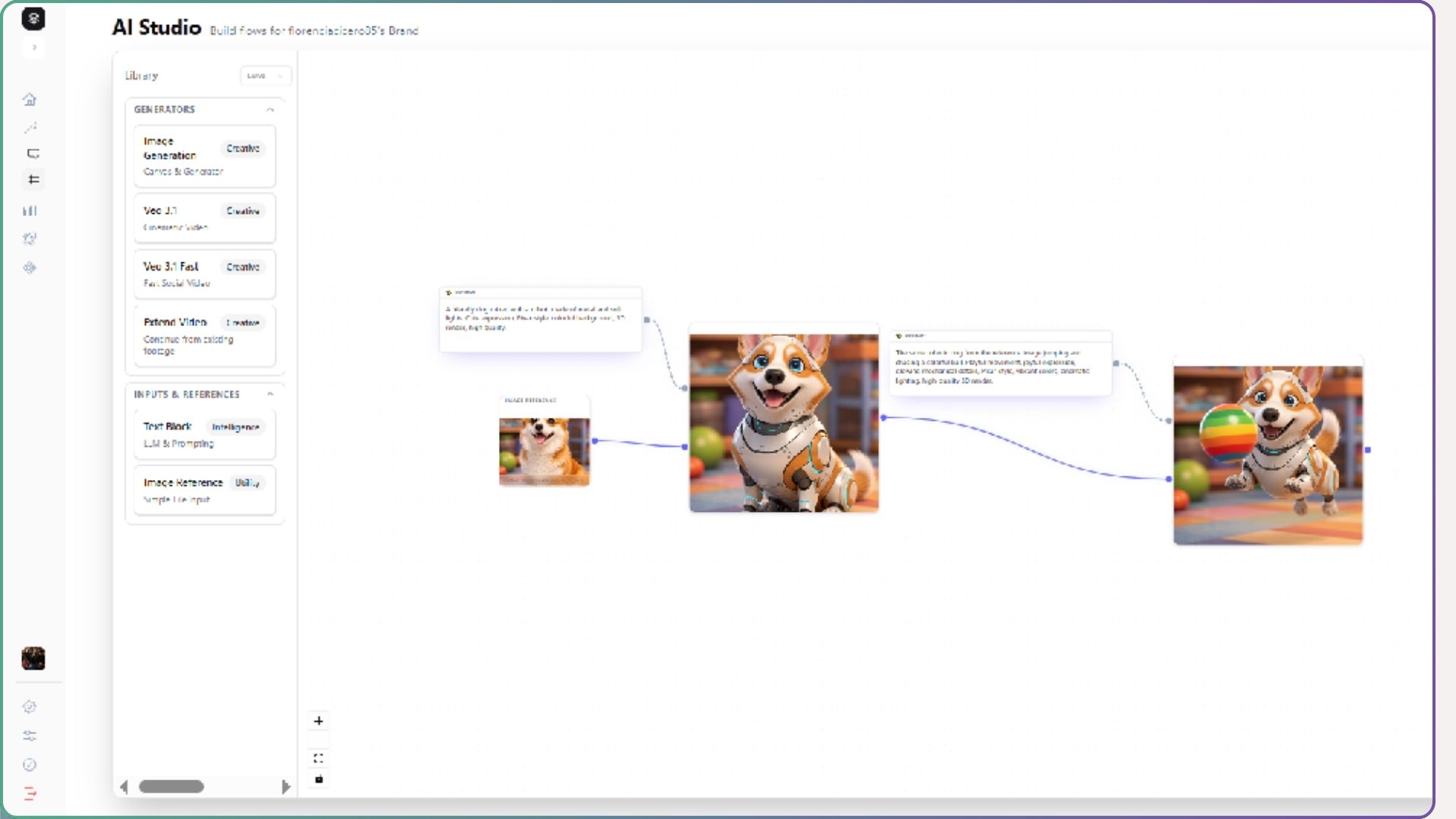This screenshot has width=1456, height=819.
Task: Zoom in using the plus button on canvas
Action: click(318, 720)
